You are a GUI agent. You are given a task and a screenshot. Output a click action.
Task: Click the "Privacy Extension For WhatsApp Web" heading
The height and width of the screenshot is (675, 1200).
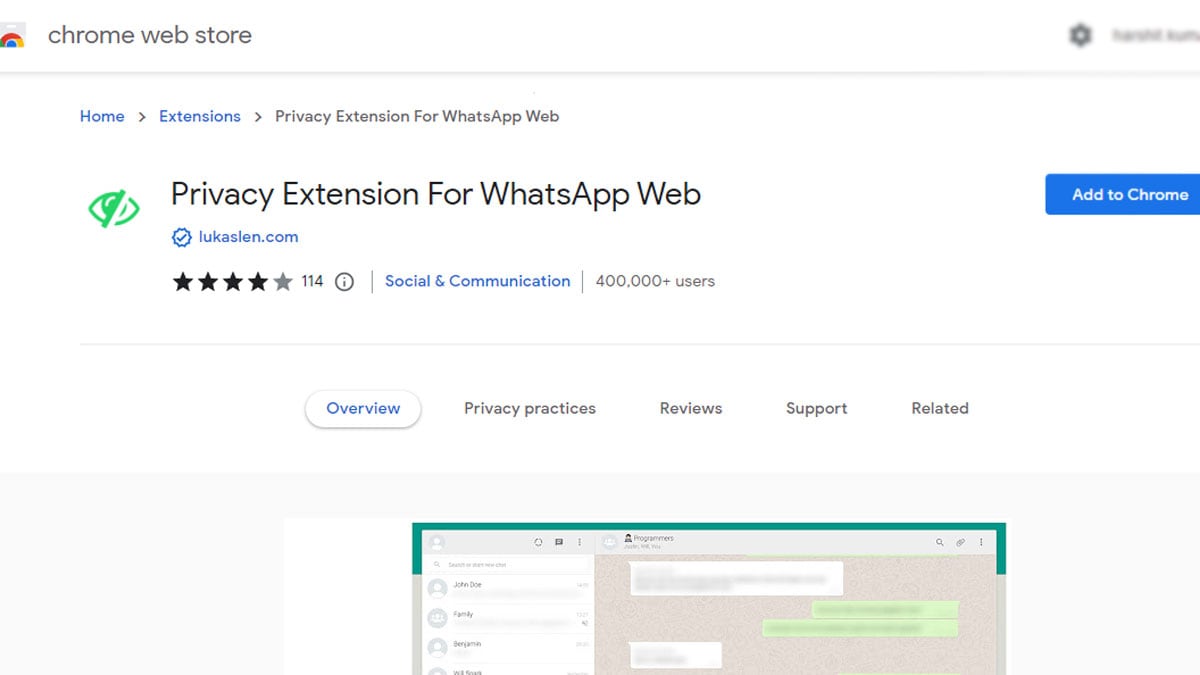[436, 193]
